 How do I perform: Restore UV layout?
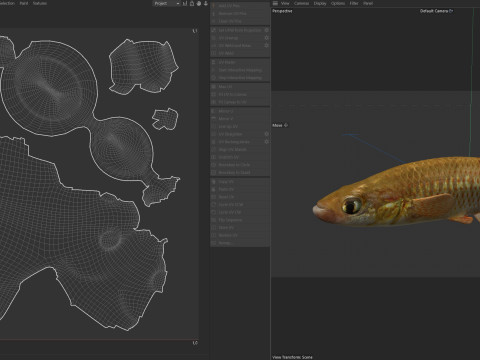tap(240, 235)
